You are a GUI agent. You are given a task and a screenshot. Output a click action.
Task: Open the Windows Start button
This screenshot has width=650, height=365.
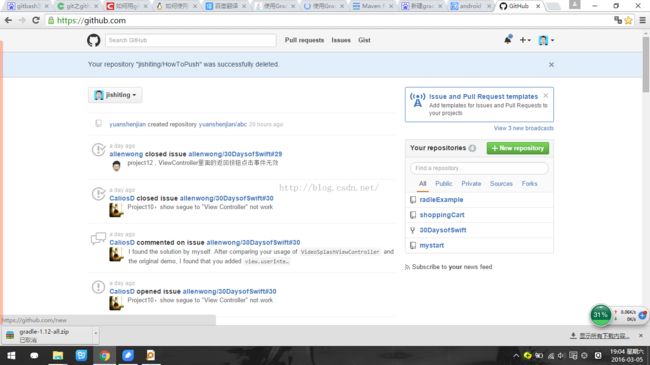pos(11,355)
